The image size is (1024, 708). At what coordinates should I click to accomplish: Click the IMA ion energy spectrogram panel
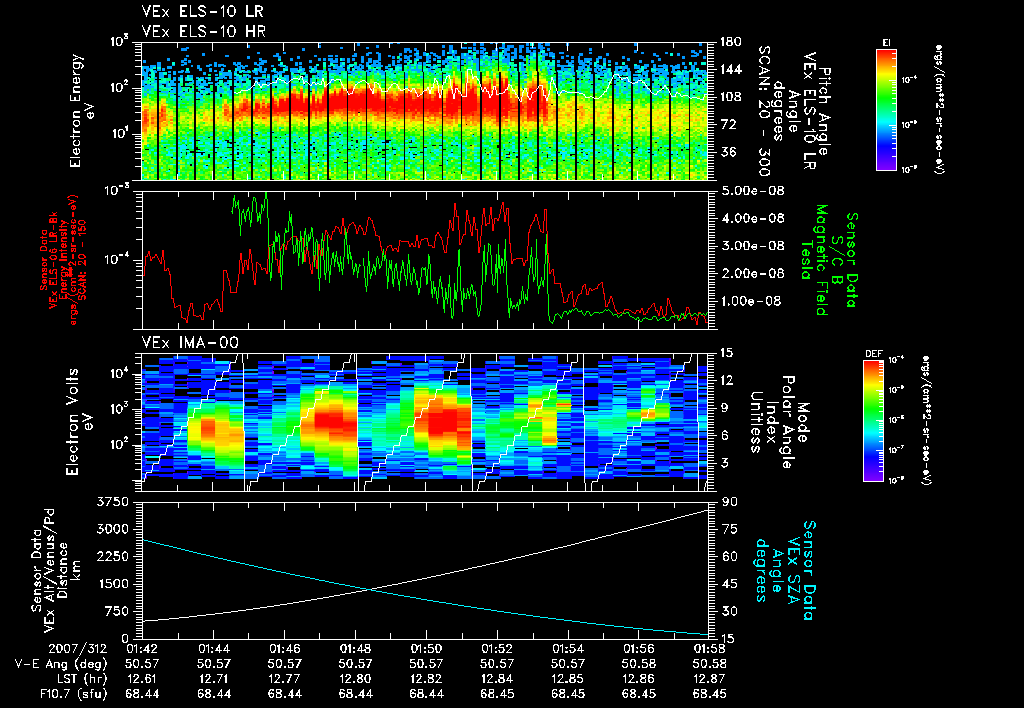425,423
